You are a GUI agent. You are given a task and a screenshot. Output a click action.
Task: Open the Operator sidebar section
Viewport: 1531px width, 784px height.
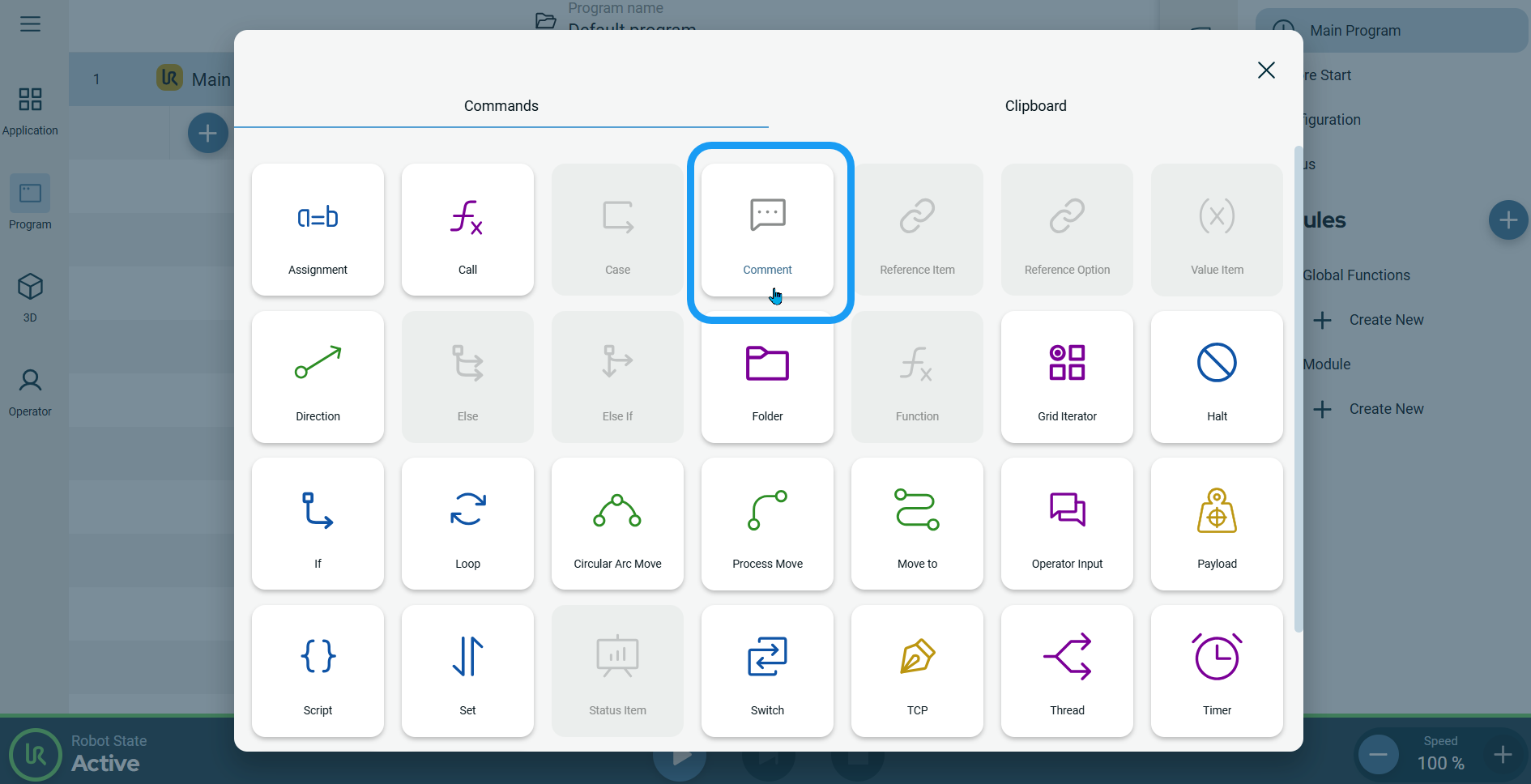point(30,392)
